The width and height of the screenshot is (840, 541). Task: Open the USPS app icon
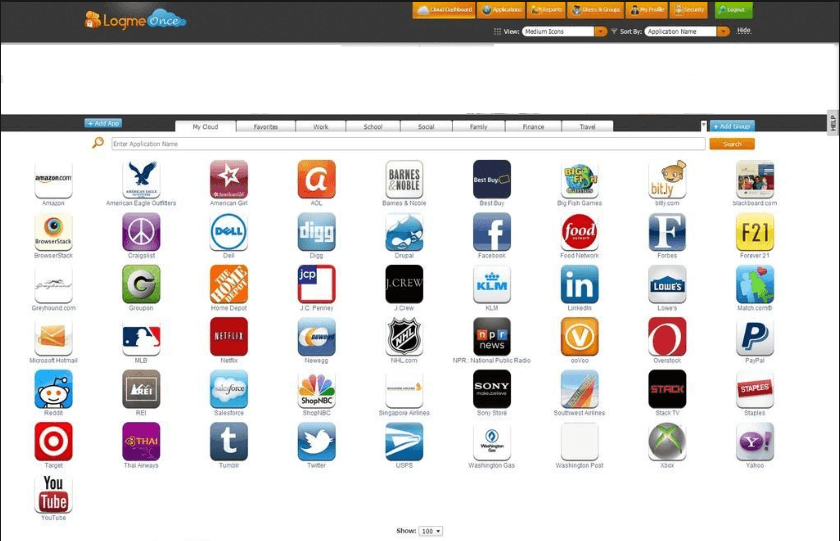[404, 441]
